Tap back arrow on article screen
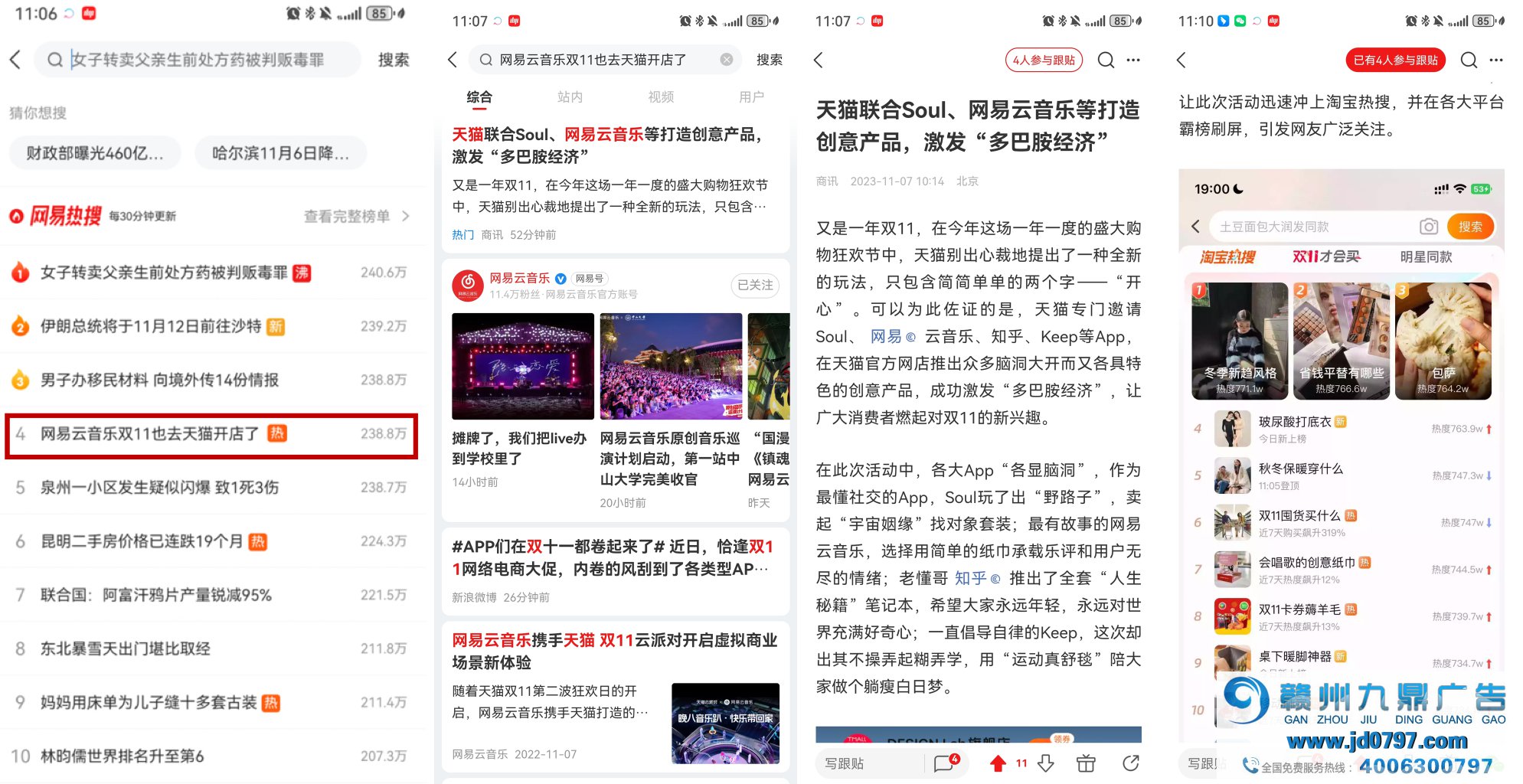Image resolution: width=1523 pixels, height=784 pixels. pos(818,60)
